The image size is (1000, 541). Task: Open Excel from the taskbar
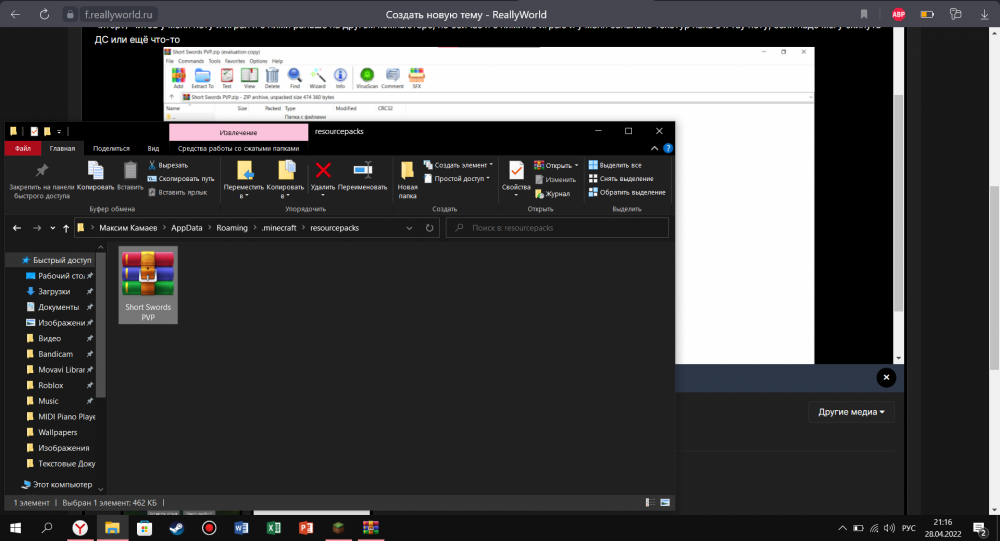click(274, 528)
